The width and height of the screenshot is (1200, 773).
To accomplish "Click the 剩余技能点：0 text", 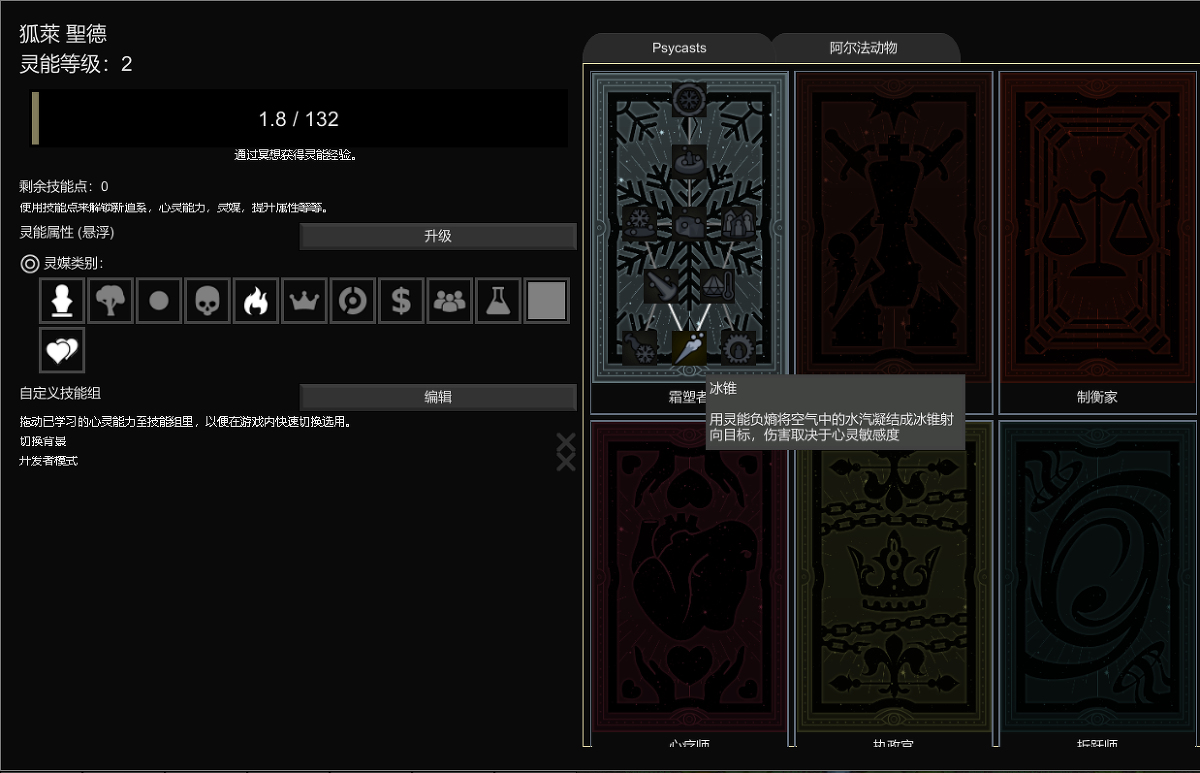I will pos(64,186).
